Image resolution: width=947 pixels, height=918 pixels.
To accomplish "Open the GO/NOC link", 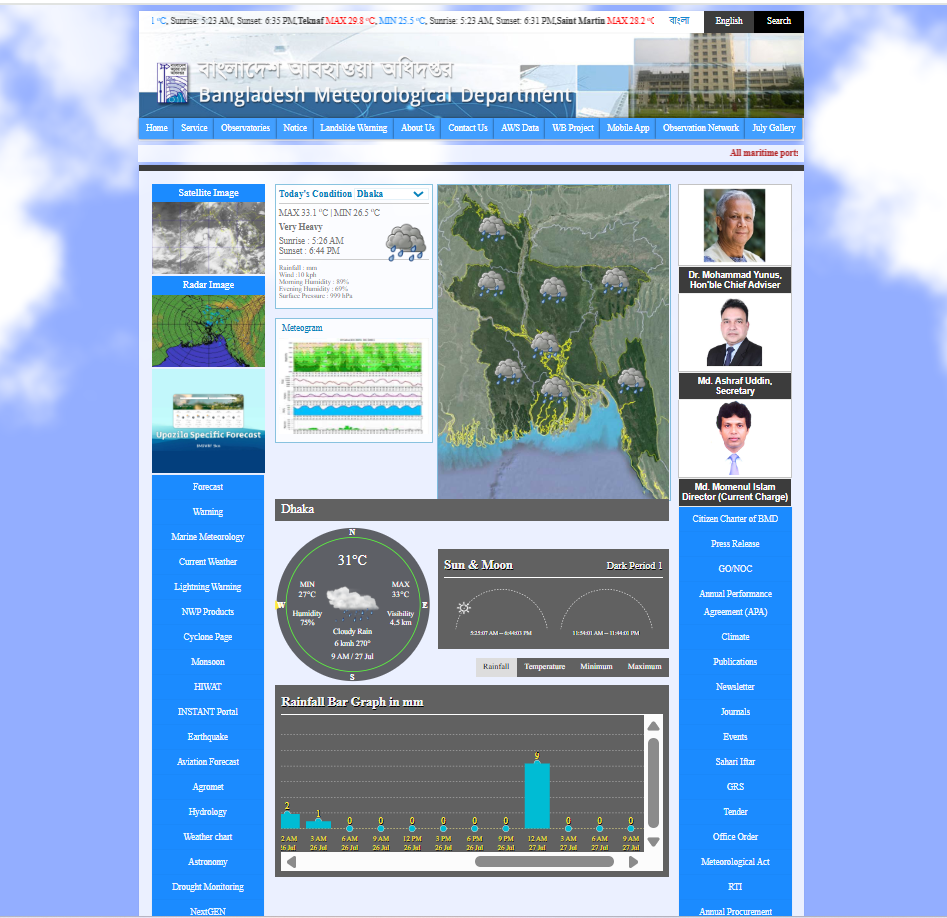I will coord(735,569).
